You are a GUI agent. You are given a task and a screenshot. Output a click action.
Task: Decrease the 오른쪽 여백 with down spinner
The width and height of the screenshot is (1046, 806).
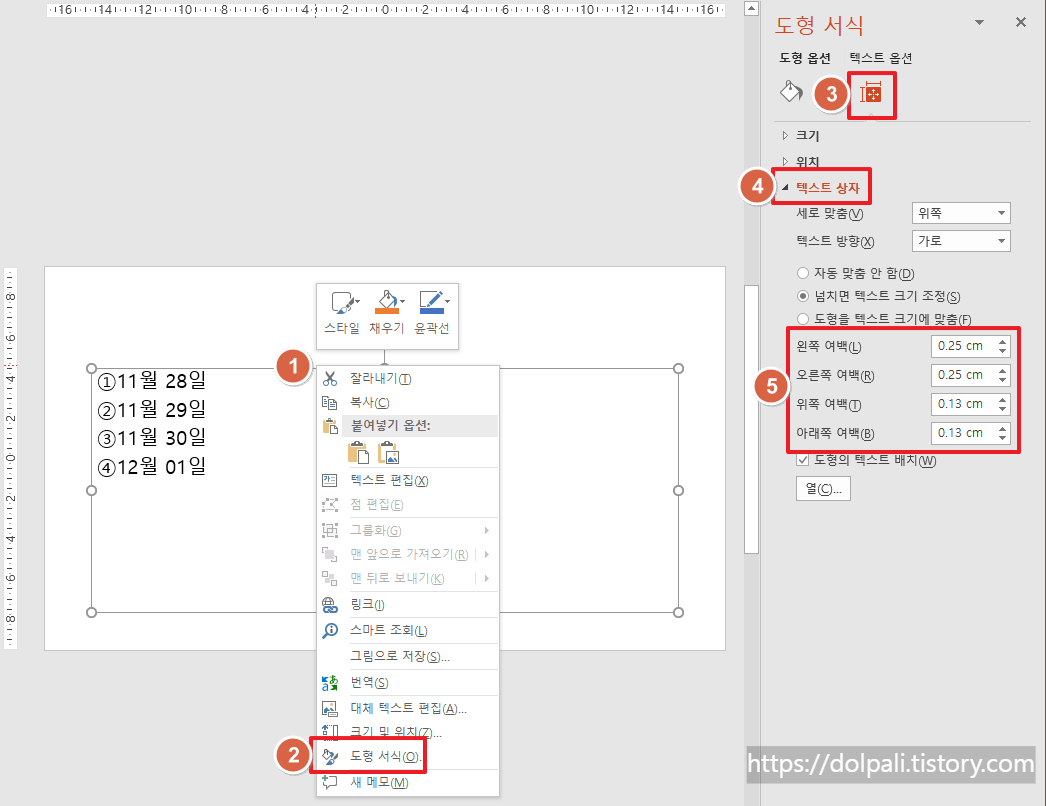click(x=1003, y=380)
